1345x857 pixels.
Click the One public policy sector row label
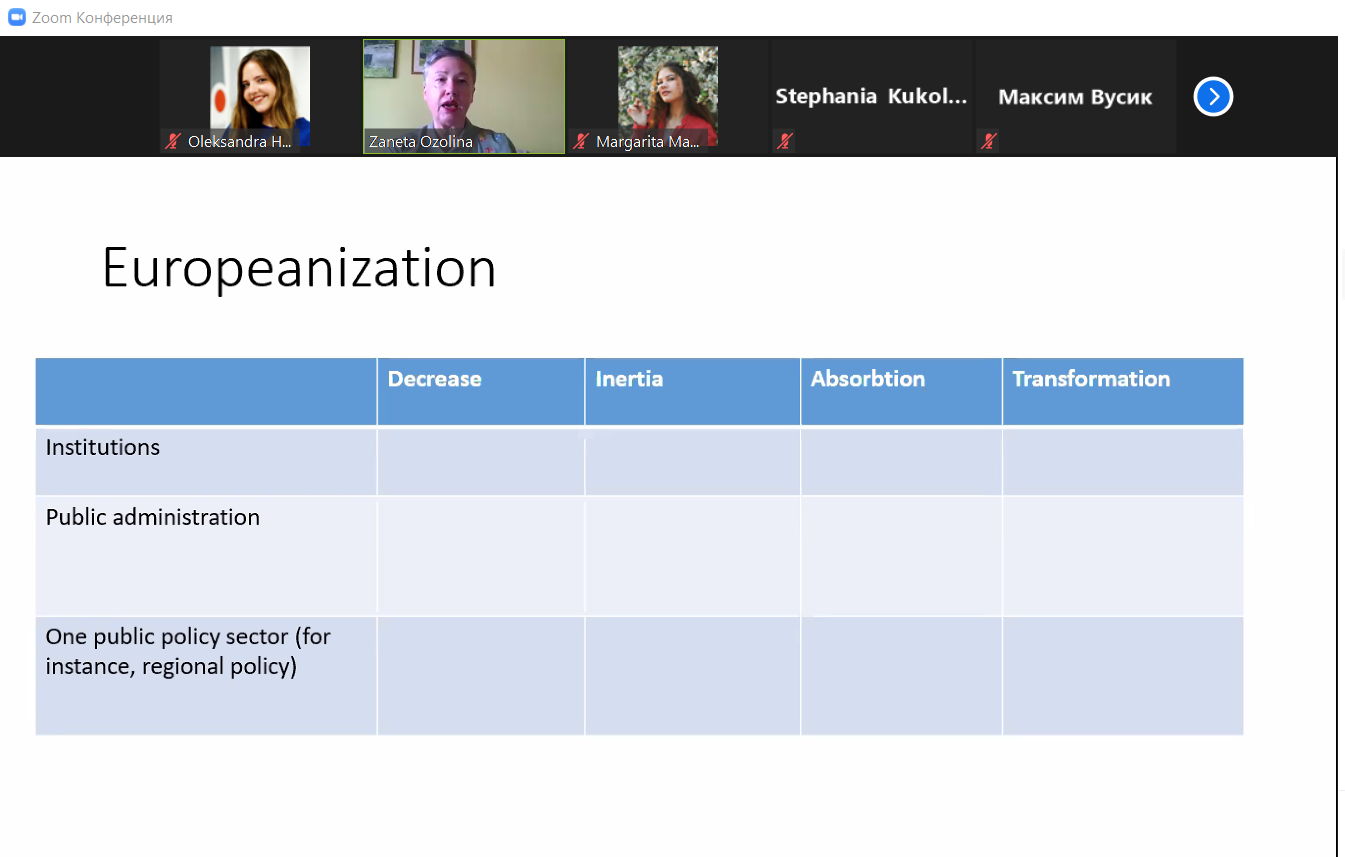coord(188,651)
